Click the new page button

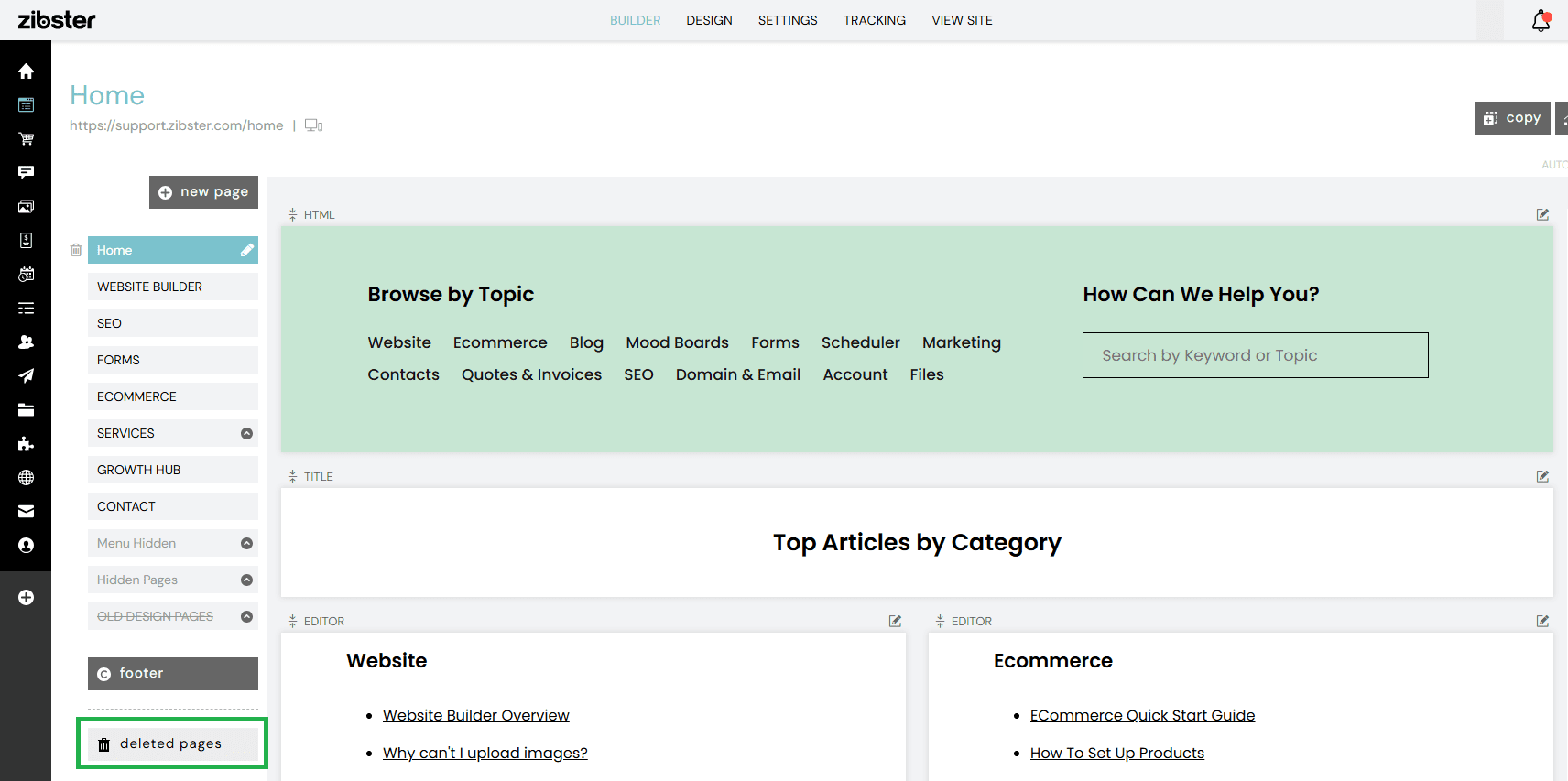click(x=203, y=192)
